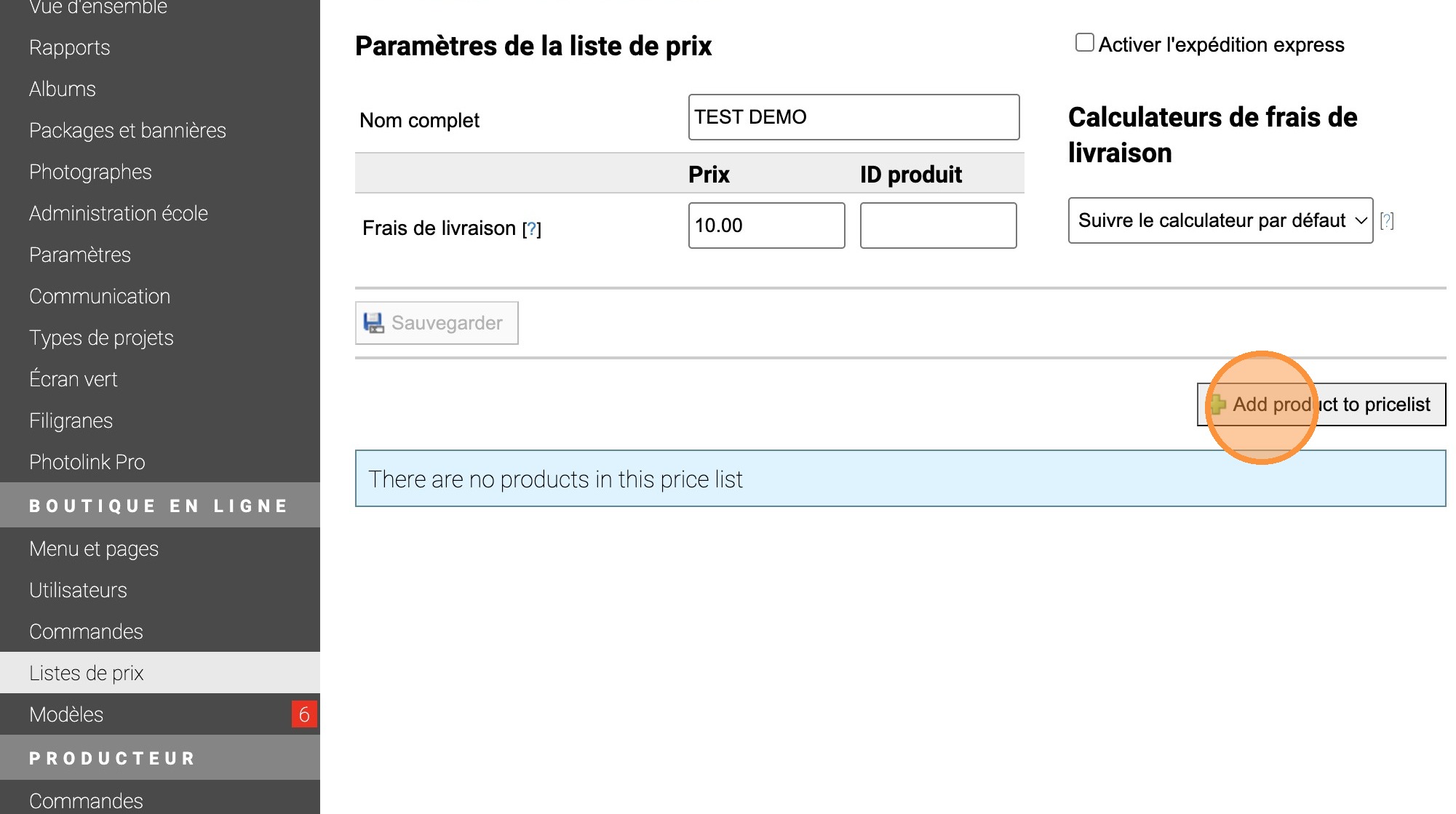Open help icon next to Frais de livraison
1456x814 pixels.
(x=532, y=229)
